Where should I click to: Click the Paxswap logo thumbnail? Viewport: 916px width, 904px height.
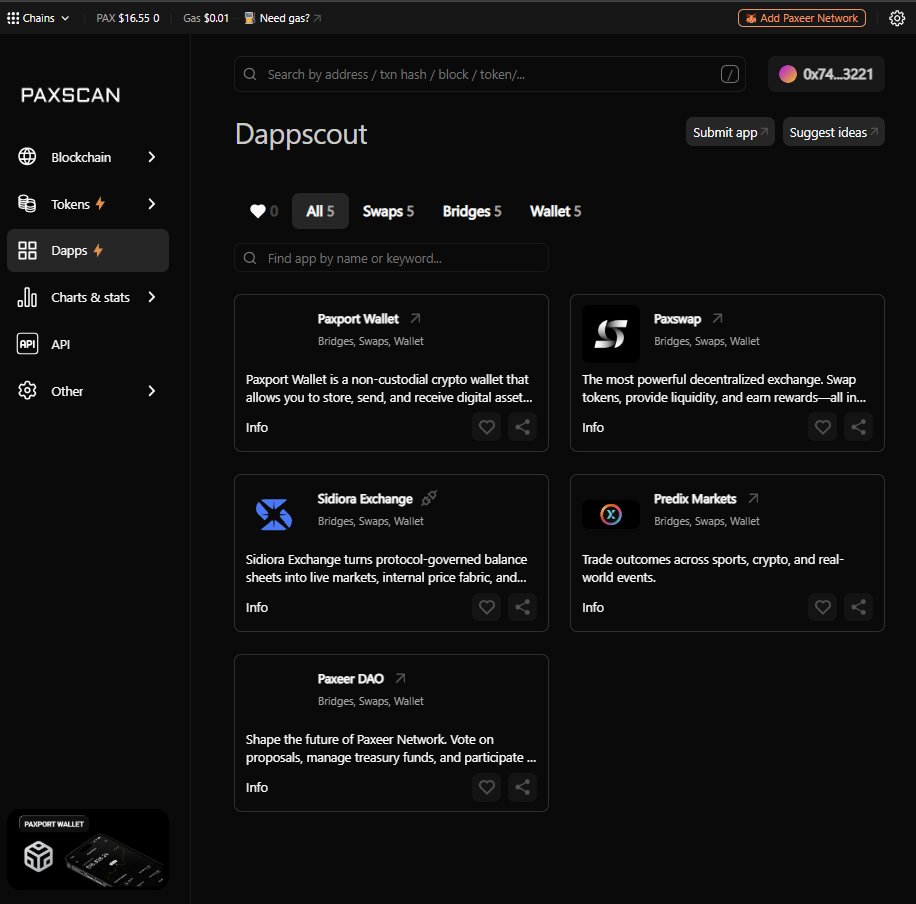(x=610, y=334)
